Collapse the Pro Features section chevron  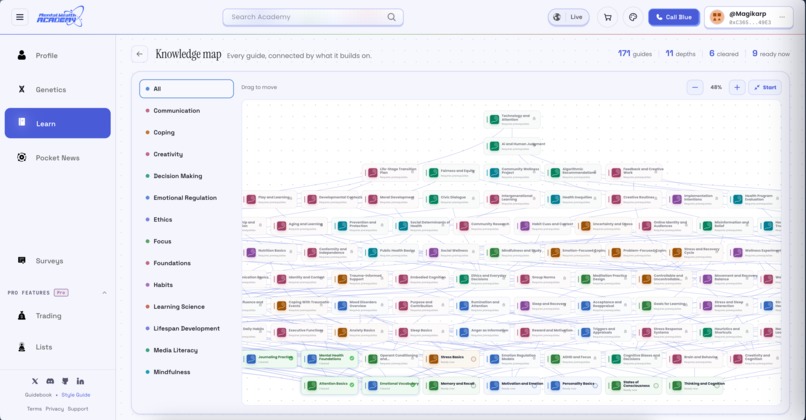tap(104, 293)
